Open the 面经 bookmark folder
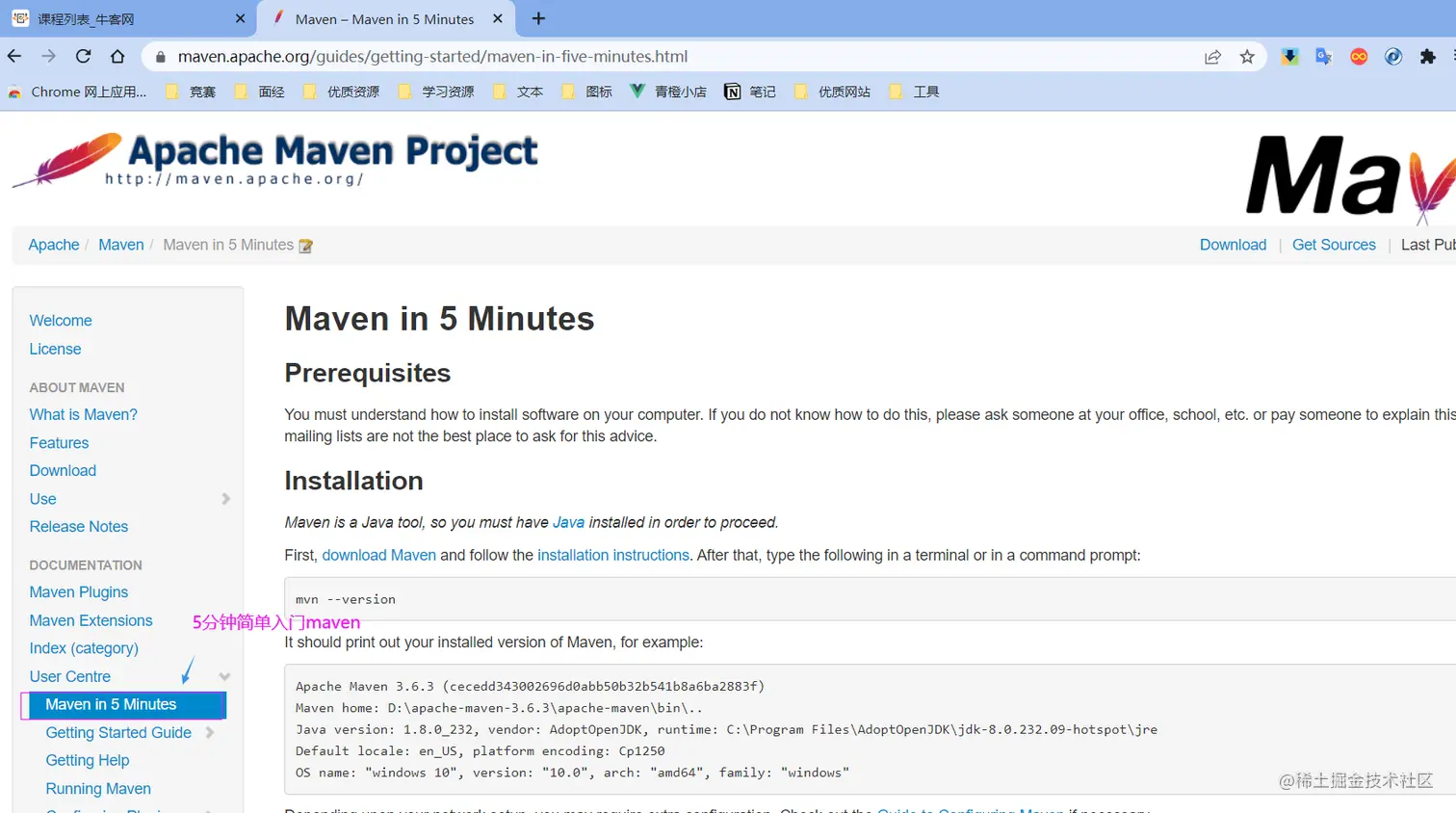 click(x=259, y=92)
